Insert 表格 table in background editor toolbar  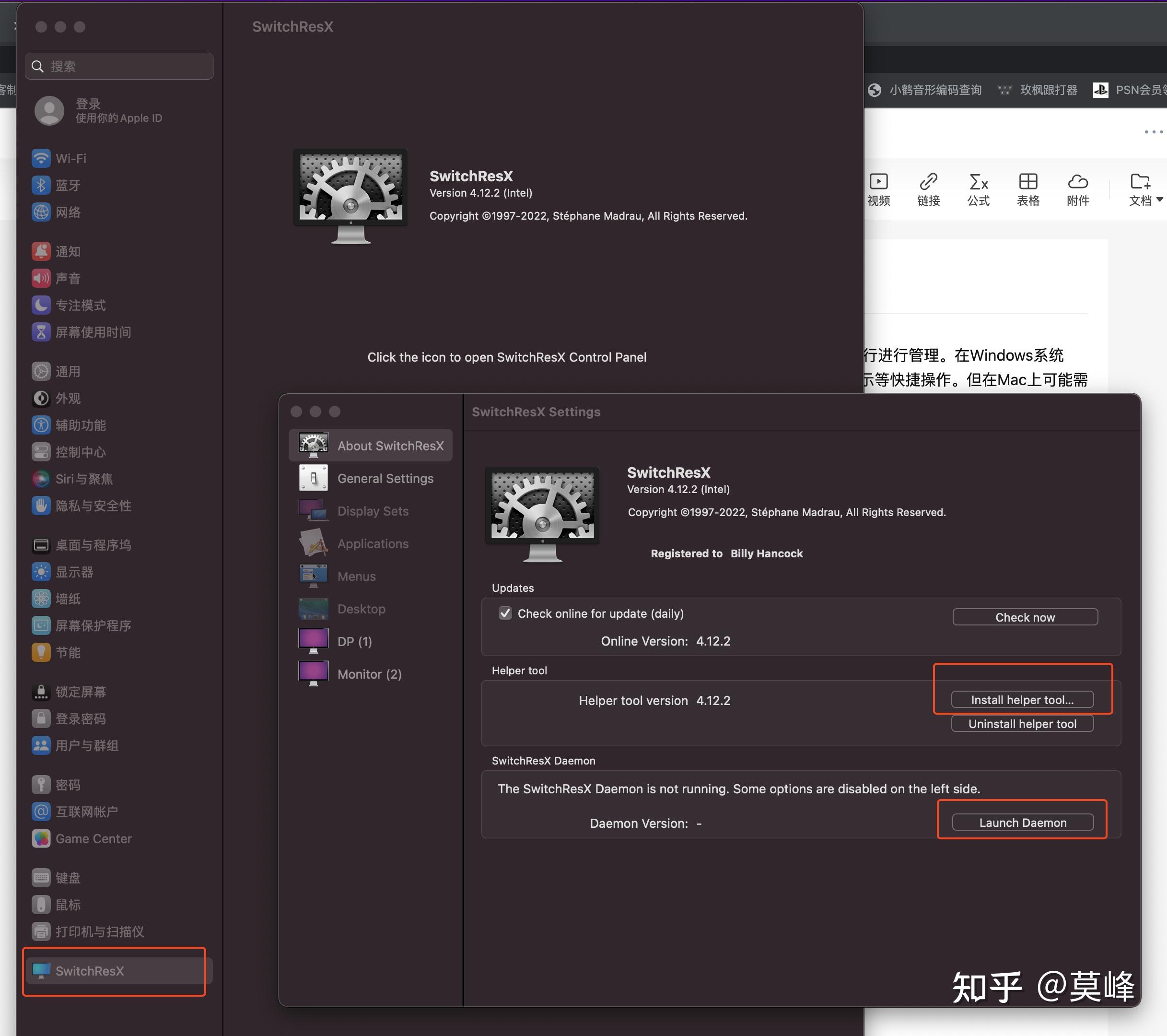coord(1028,189)
